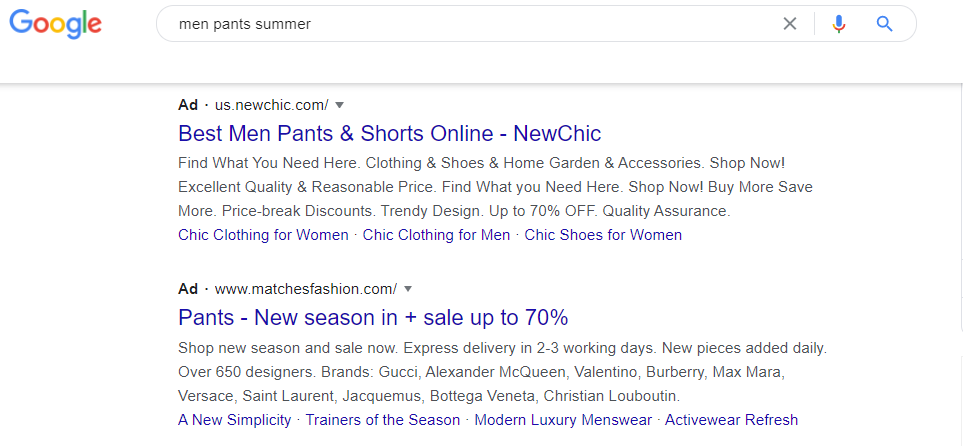Expand the us.newchic.com ad dropdown arrow
Viewport: 963px width, 446px height.
(339, 105)
